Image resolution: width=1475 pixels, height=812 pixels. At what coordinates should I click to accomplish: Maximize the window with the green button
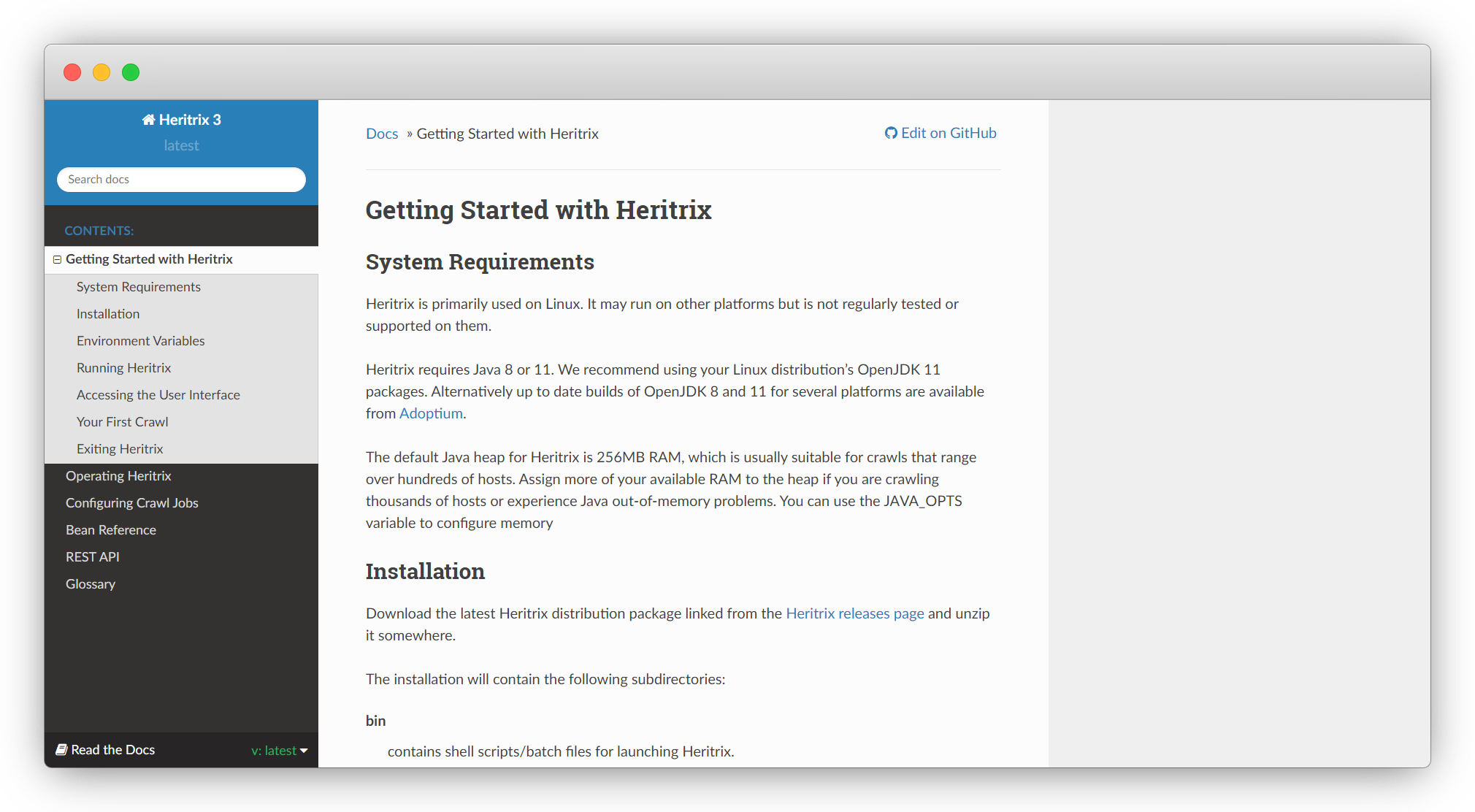[131, 72]
